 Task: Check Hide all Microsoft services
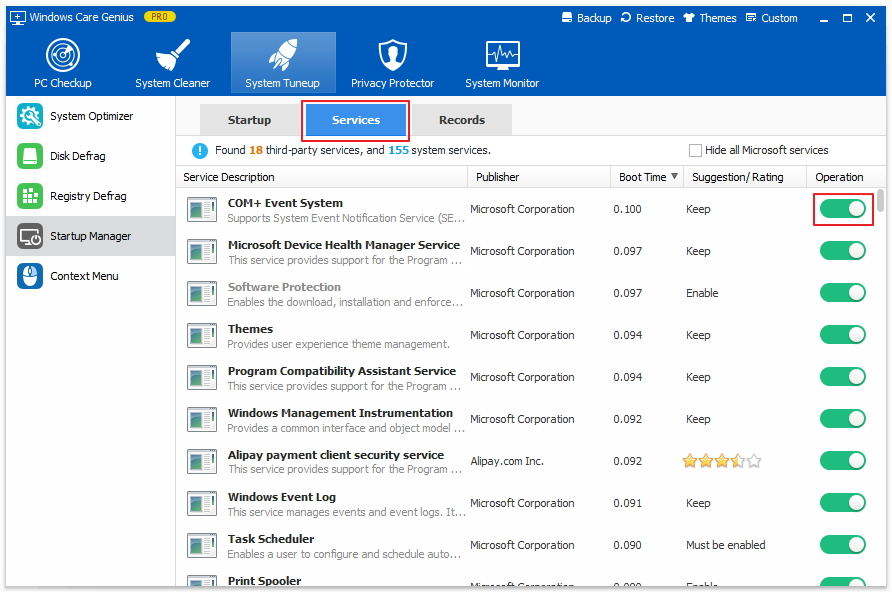(x=695, y=151)
